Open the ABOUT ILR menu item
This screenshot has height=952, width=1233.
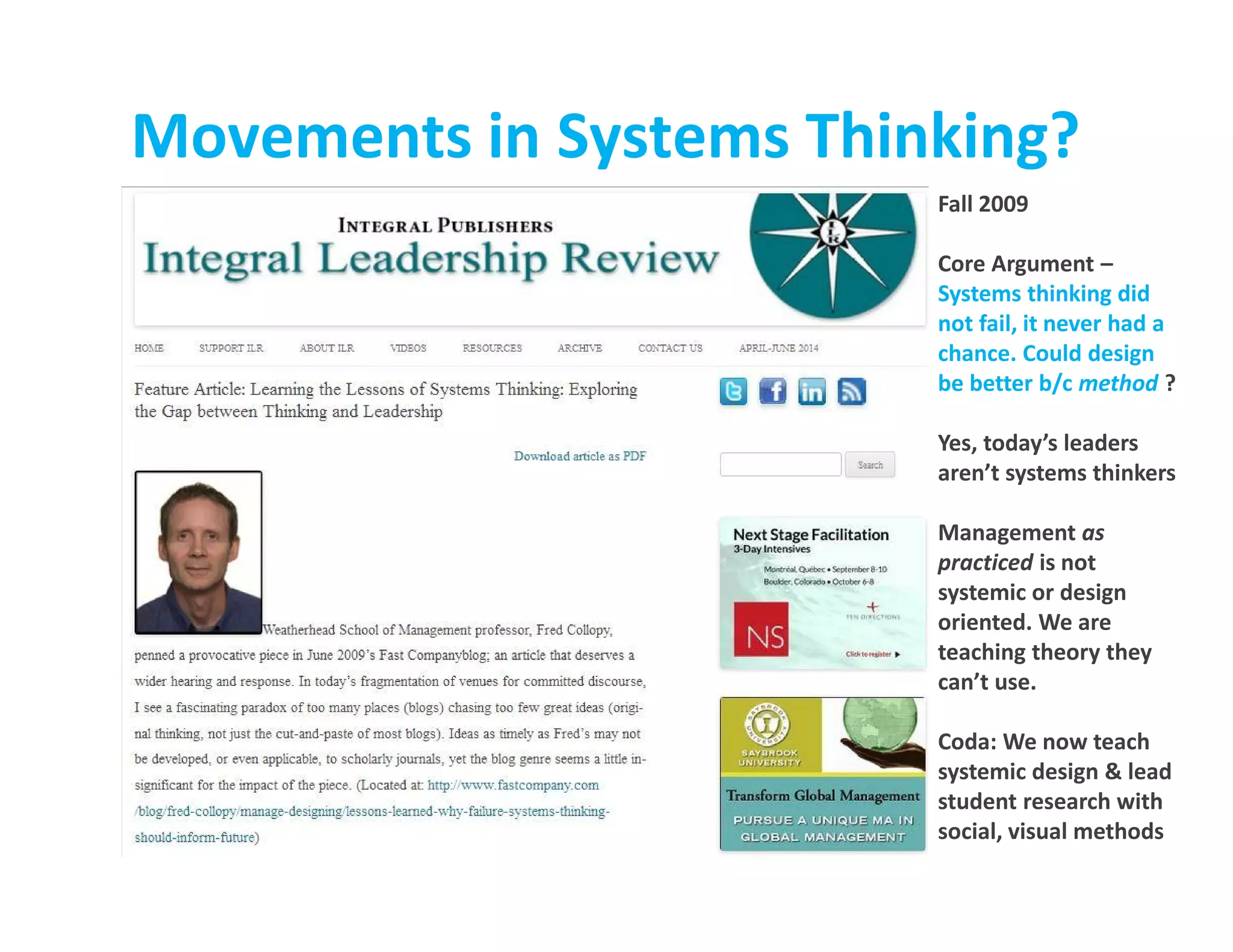[x=327, y=348]
